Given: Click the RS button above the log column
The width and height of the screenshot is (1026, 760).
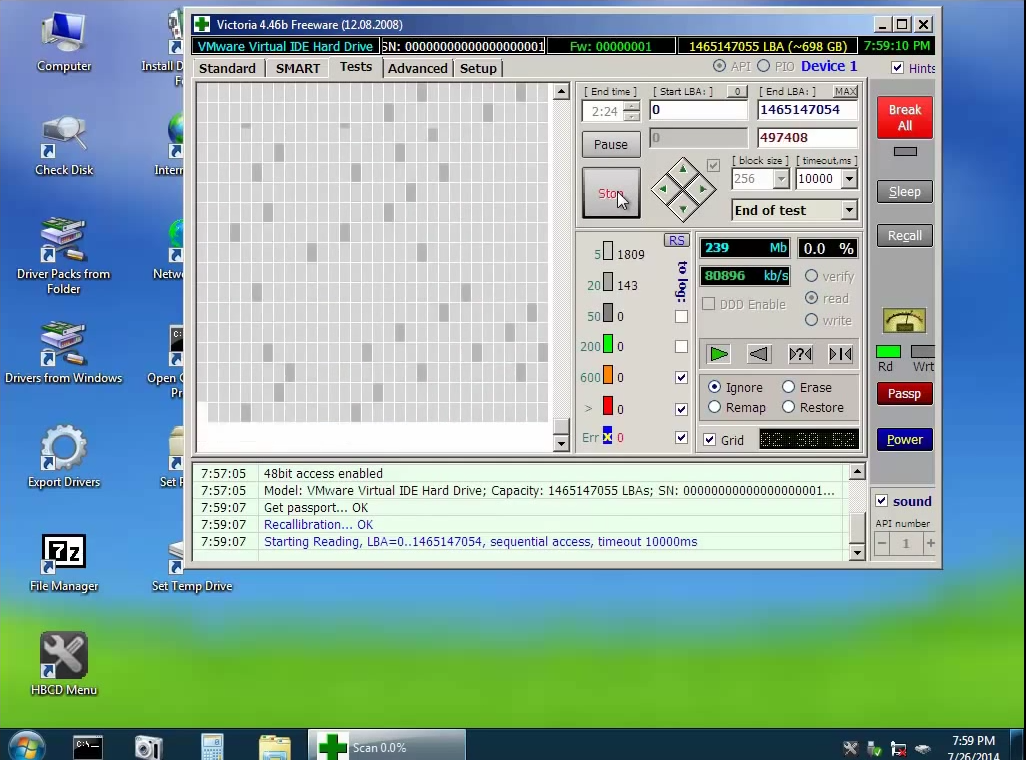Looking at the screenshot, I should [677, 240].
